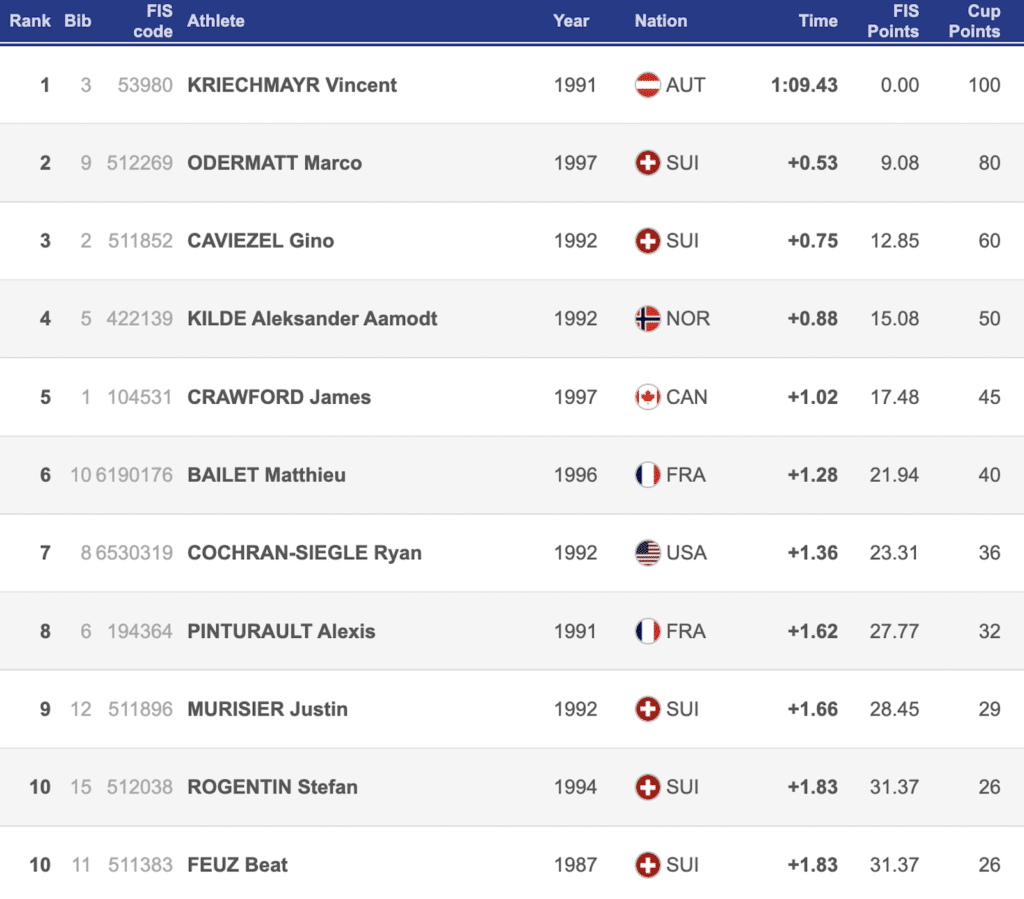The image size is (1024, 899).
Task: Select ROGENTIN Stefan's result row name
Action: pos(272,787)
